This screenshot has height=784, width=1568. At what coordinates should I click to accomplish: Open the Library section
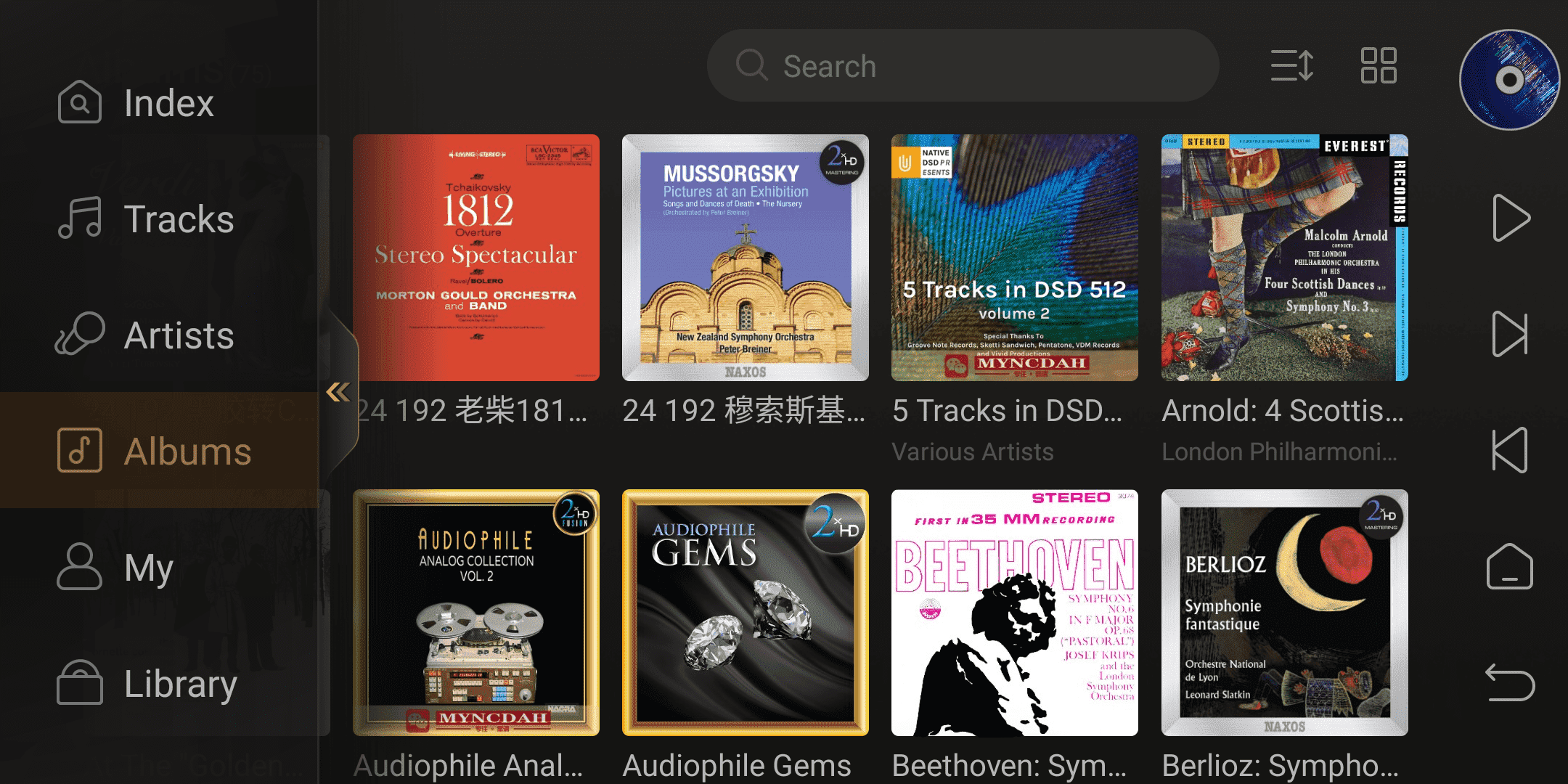(158, 683)
